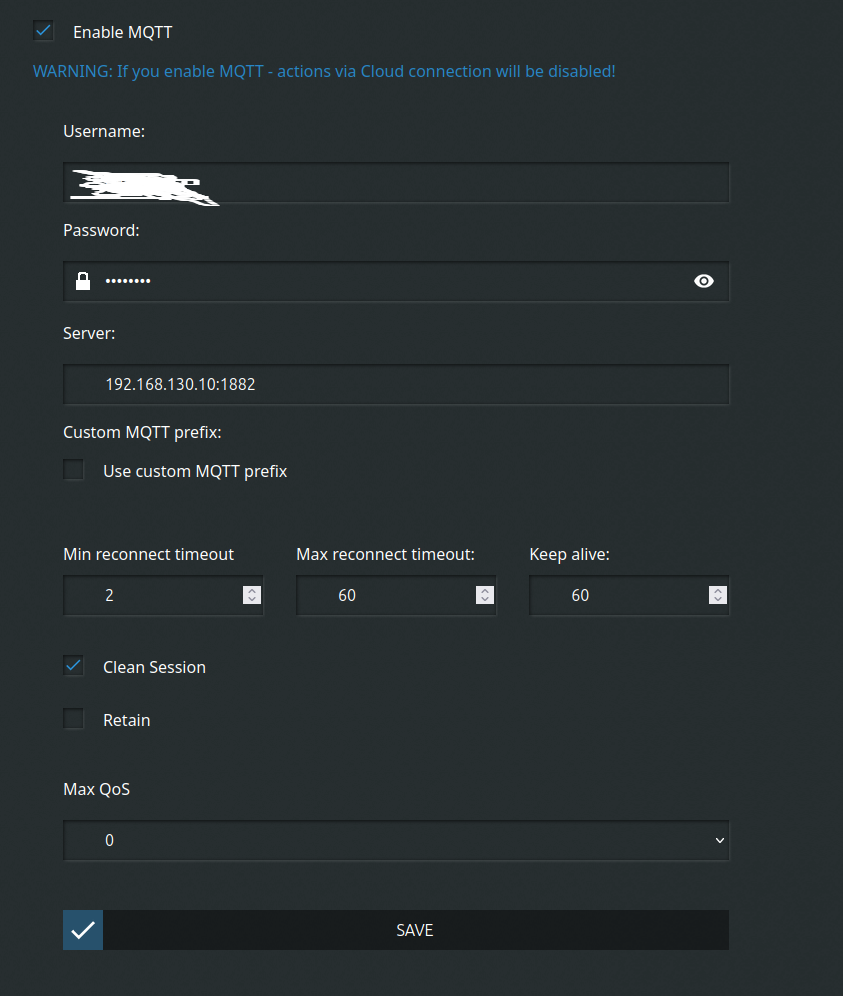Decrease Max reconnect timeout with down arrow
Screen dimensions: 843x996
(485, 600)
